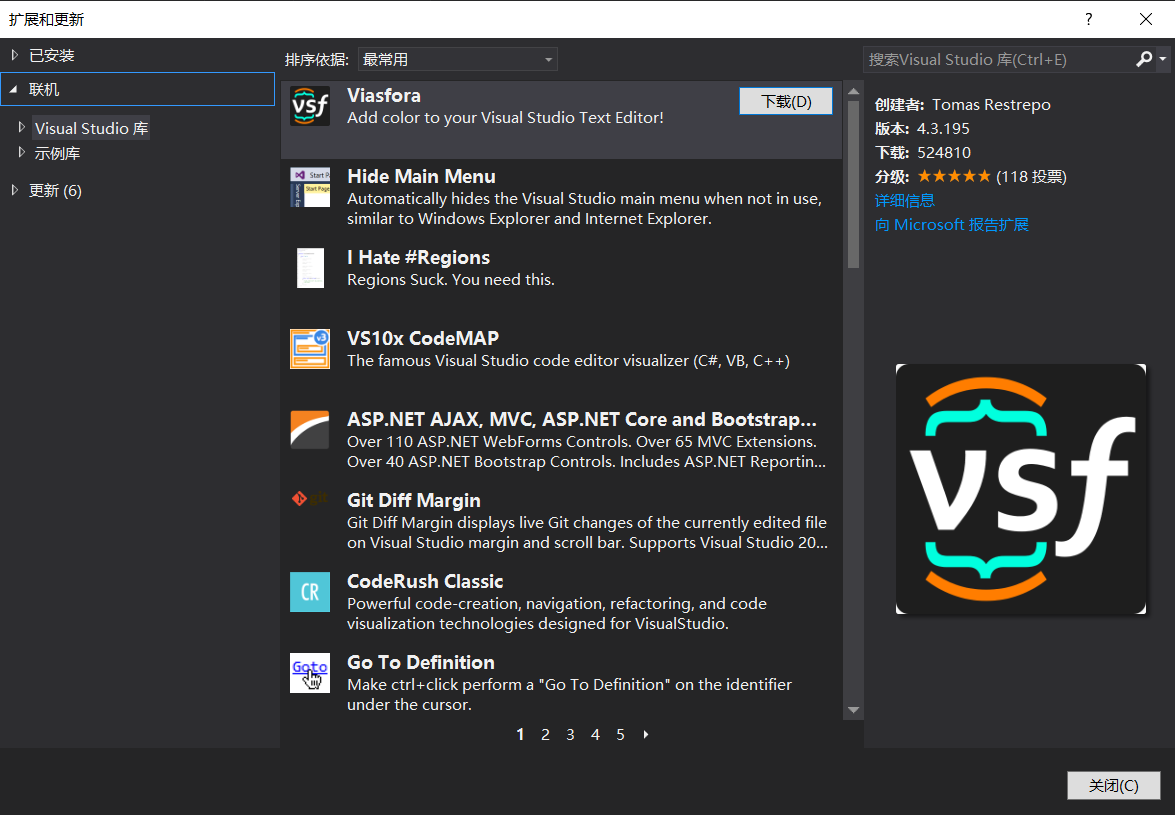The height and width of the screenshot is (815, 1175).
Task: Click the Viasfora extension icon
Action: [x=309, y=106]
